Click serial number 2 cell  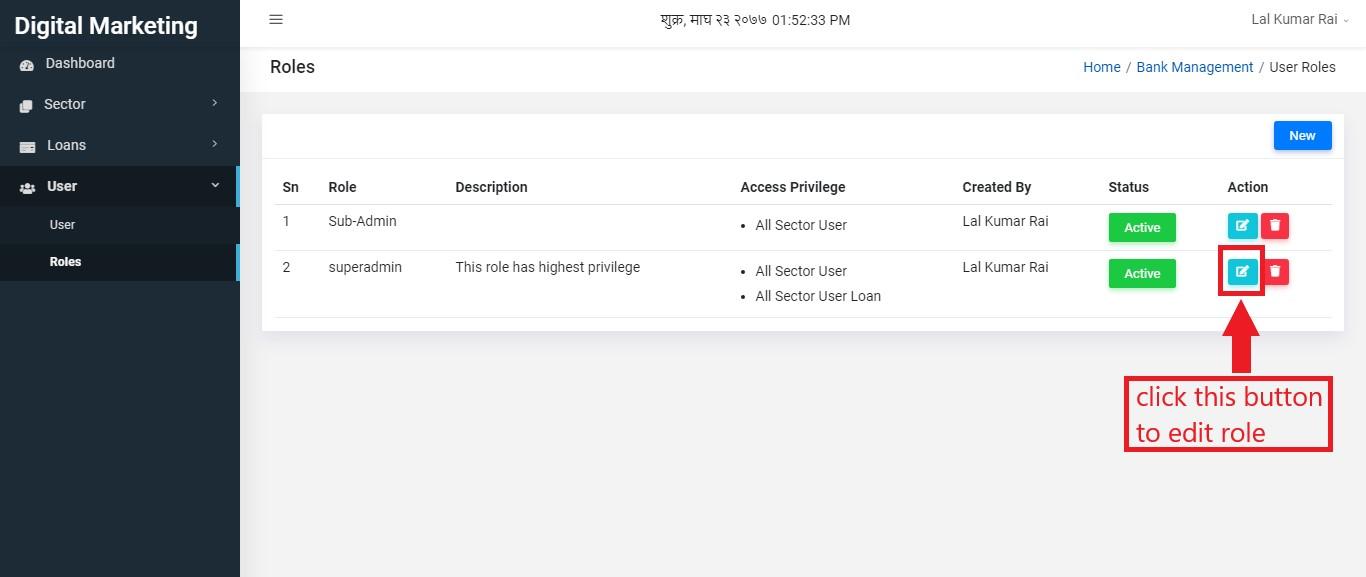[x=286, y=267]
